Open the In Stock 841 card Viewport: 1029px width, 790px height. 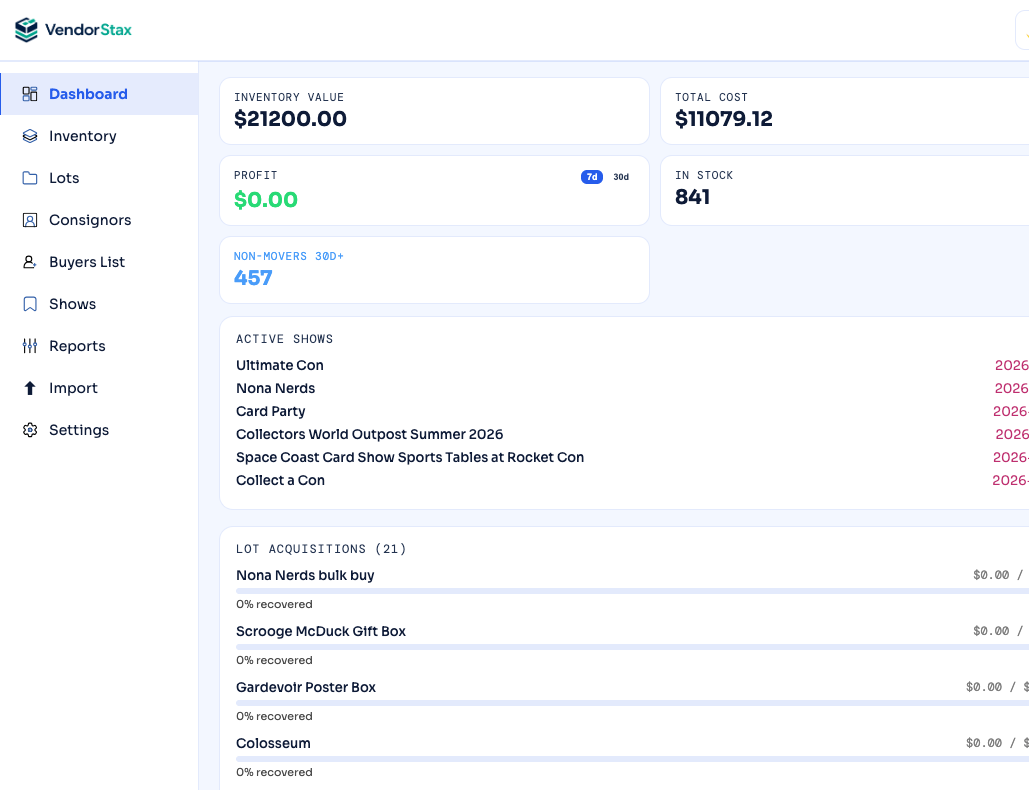[x=845, y=190]
